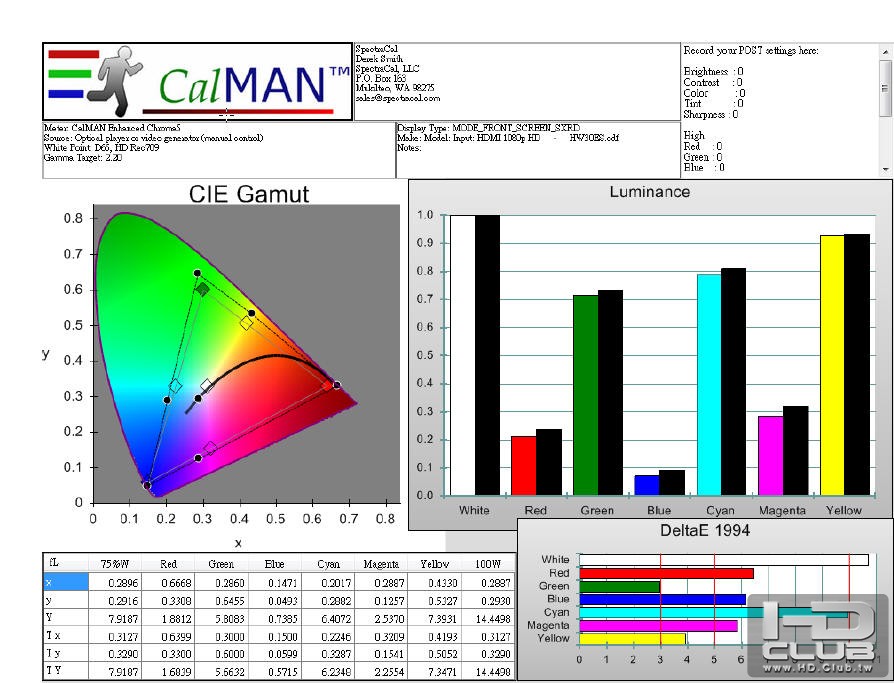Click the '100W' column header
This screenshot has width=894, height=683.
pyautogui.click(x=488, y=563)
